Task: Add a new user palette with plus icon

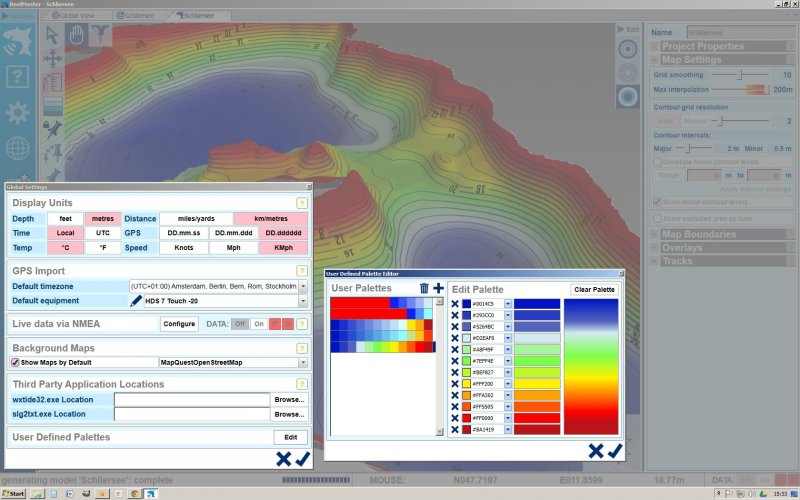Action: click(438, 288)
